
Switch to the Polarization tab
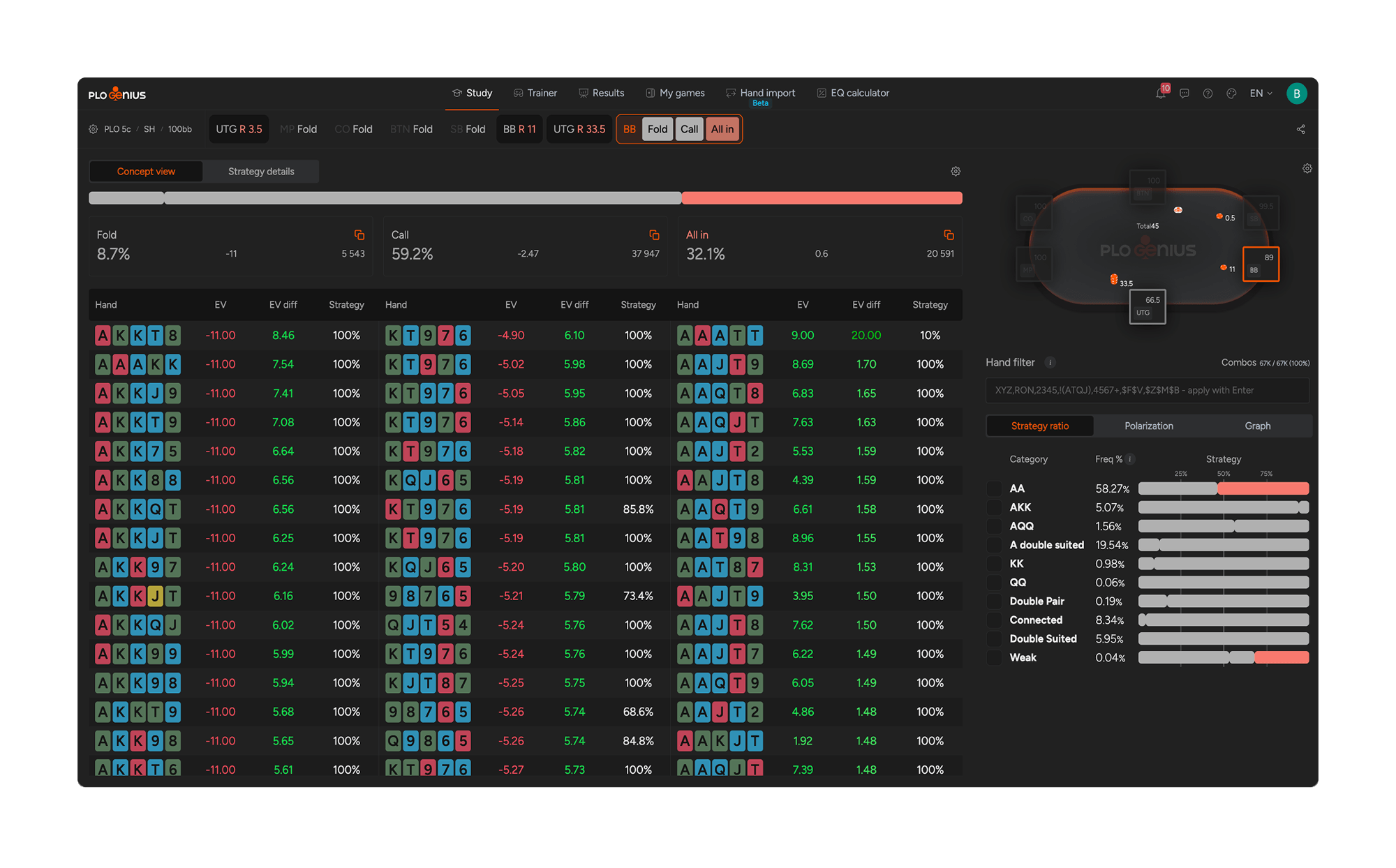[x=1149, y=426]
